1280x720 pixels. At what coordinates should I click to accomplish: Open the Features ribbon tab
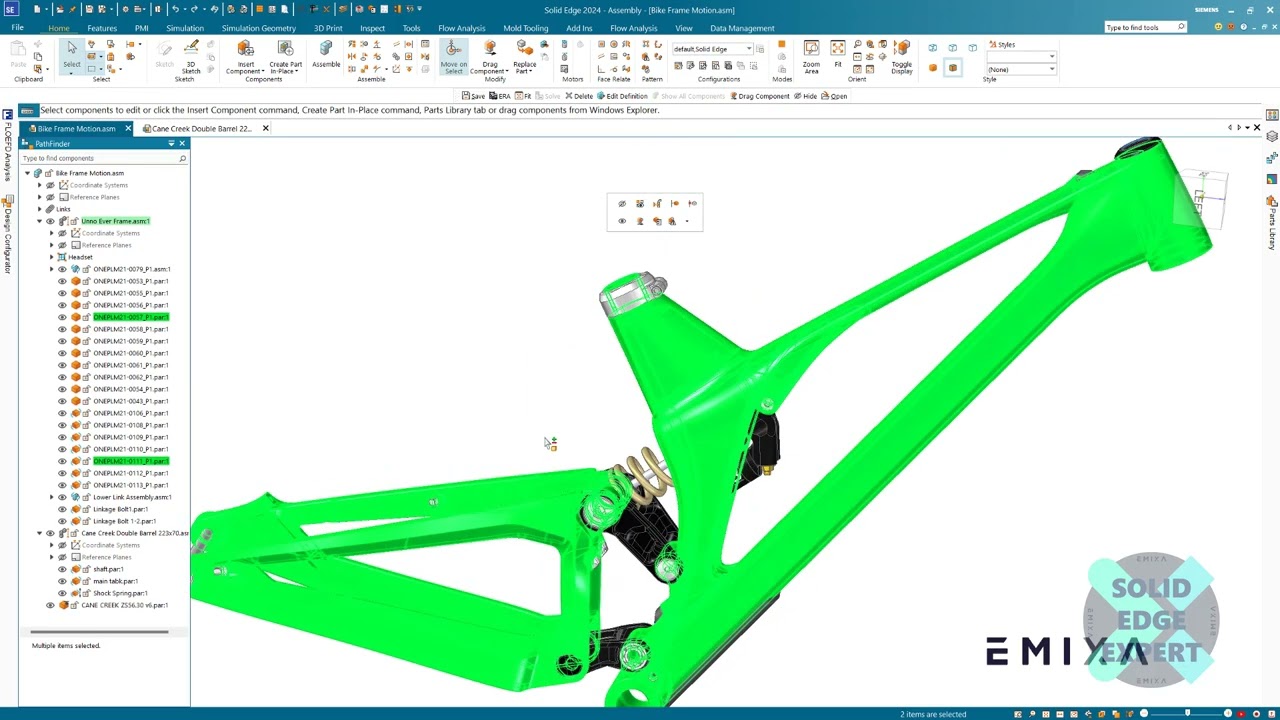102,28
